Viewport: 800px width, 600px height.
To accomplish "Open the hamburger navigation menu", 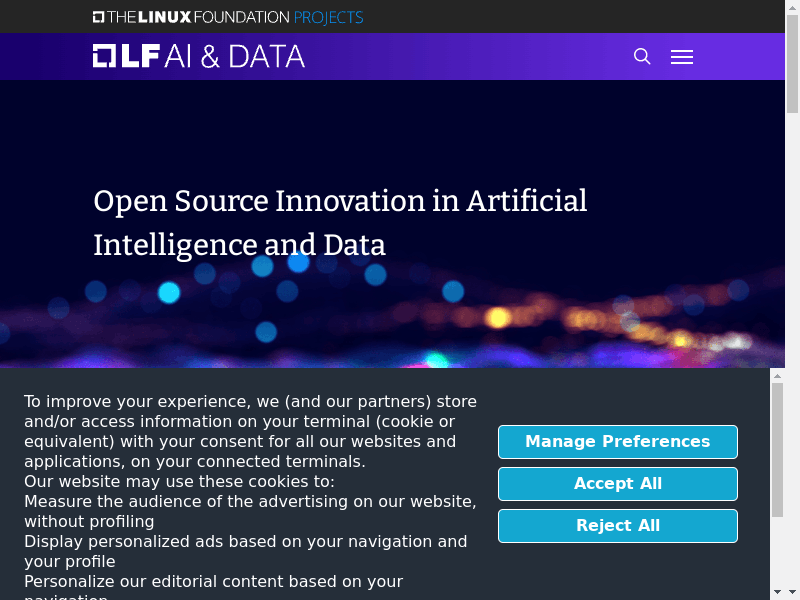I will (x=682, y=57).
